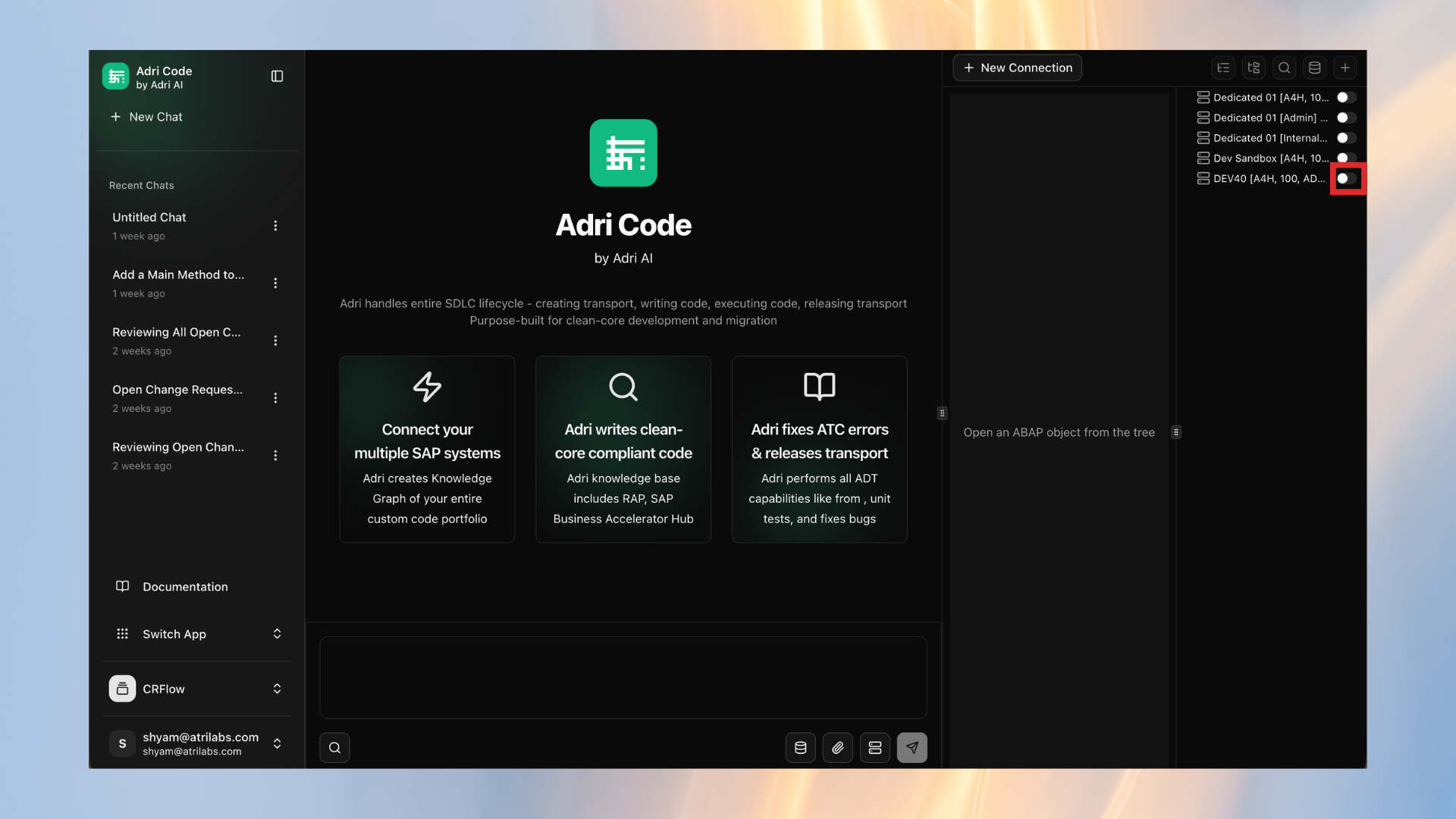Enable the Dedicated 01 [Admin] connection toggle

point(1346,118)
